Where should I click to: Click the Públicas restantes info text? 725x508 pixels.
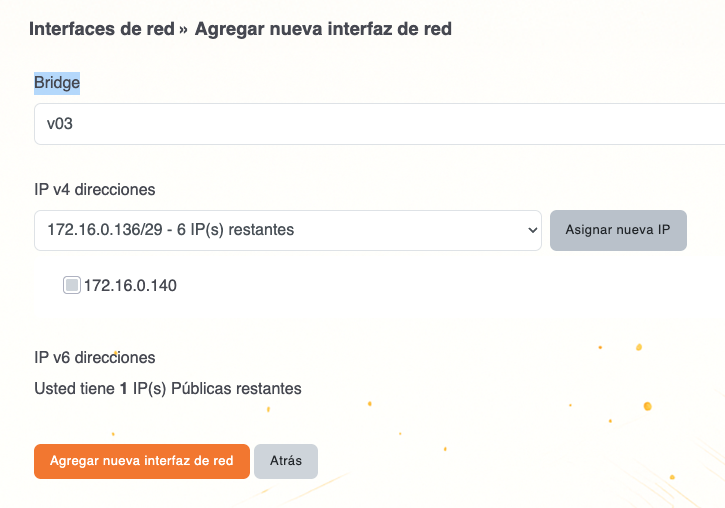tap(236, 388)
